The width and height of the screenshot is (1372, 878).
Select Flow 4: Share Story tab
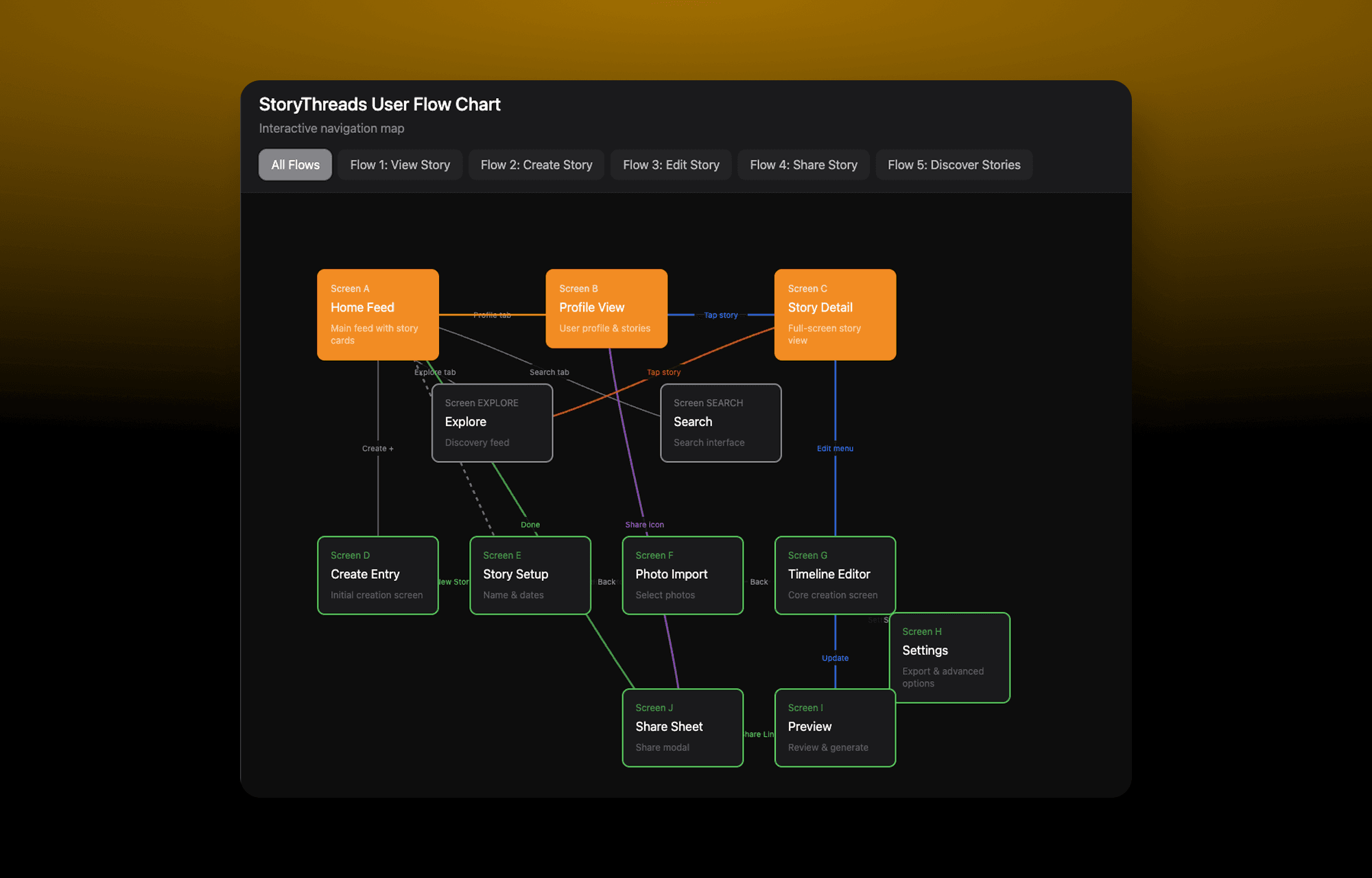tap(803, 165)
